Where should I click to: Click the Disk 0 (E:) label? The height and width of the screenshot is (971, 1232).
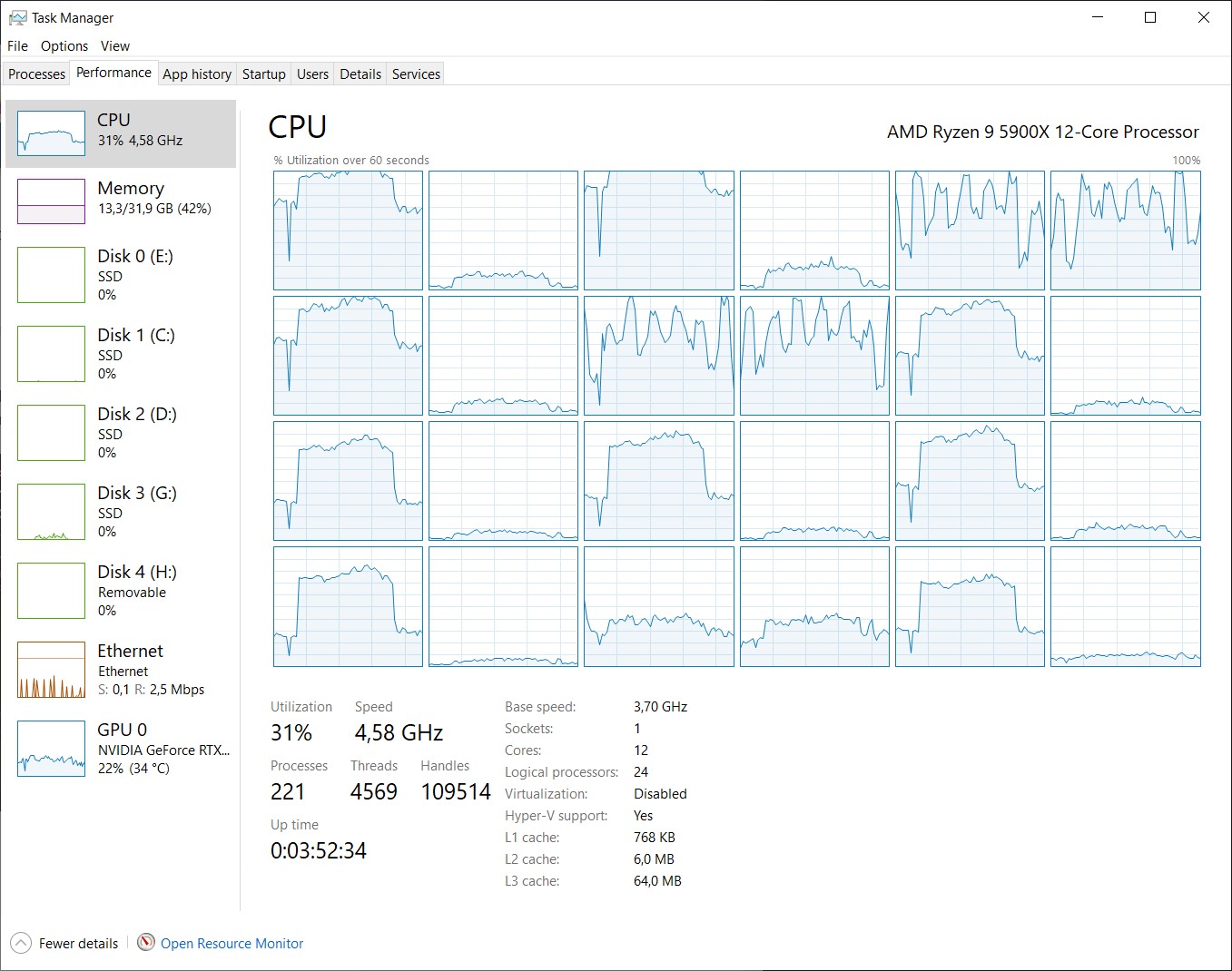click(135, 256)
